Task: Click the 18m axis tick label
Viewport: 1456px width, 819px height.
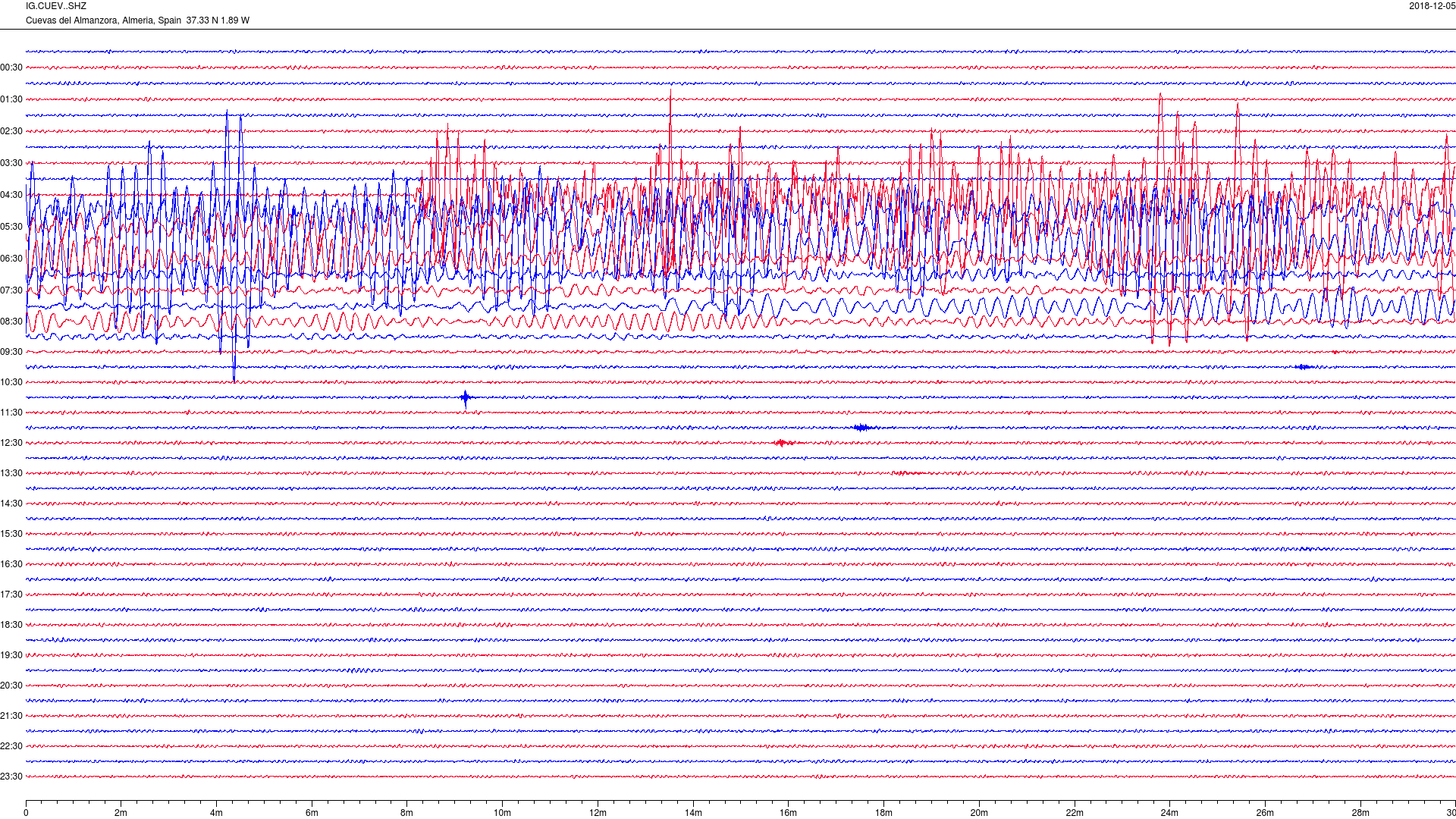Action: 883,813
